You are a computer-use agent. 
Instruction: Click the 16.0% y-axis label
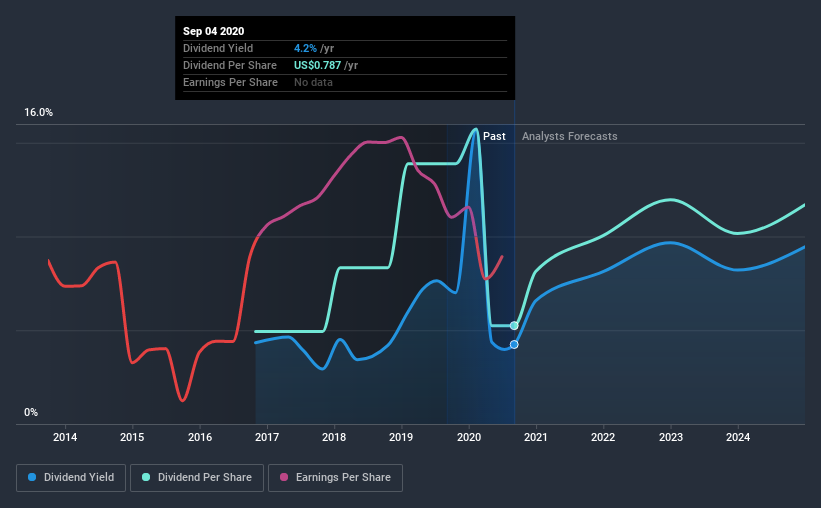coord(38,113)
